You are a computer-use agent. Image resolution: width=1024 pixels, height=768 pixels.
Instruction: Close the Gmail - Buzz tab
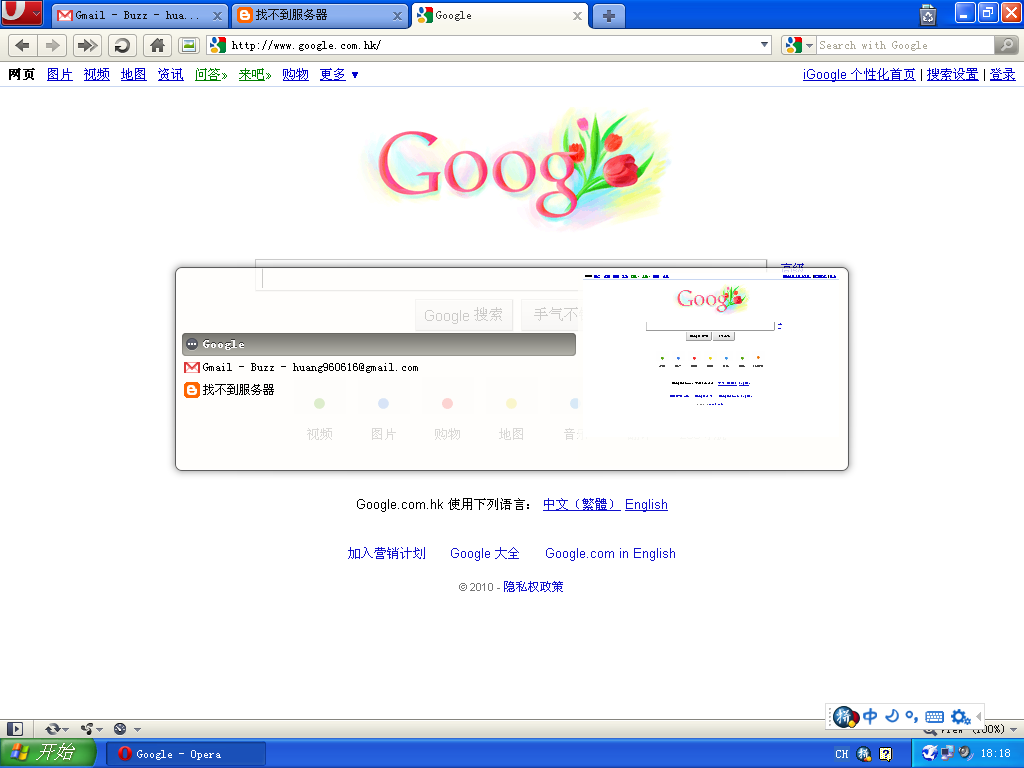(217, 16)
